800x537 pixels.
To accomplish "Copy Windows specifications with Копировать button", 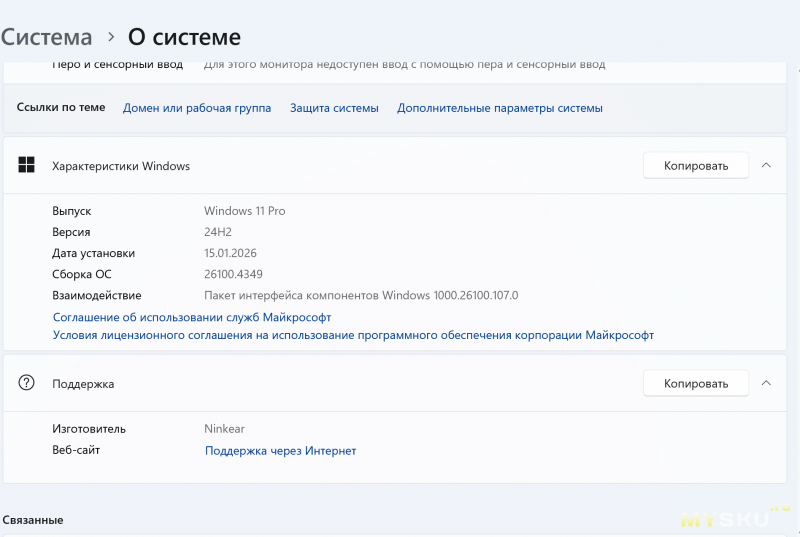I will (695, 165).
